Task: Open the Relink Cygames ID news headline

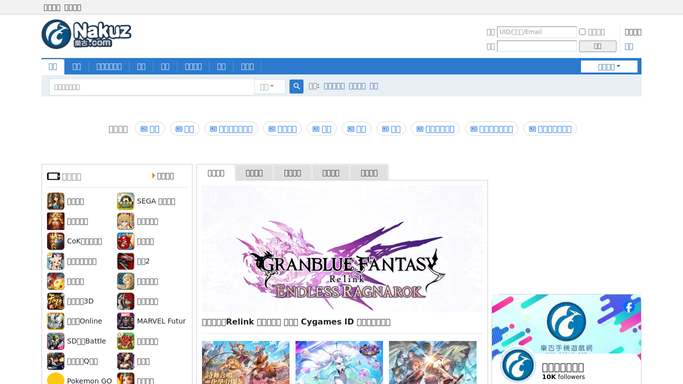Action: pos(296,322)
